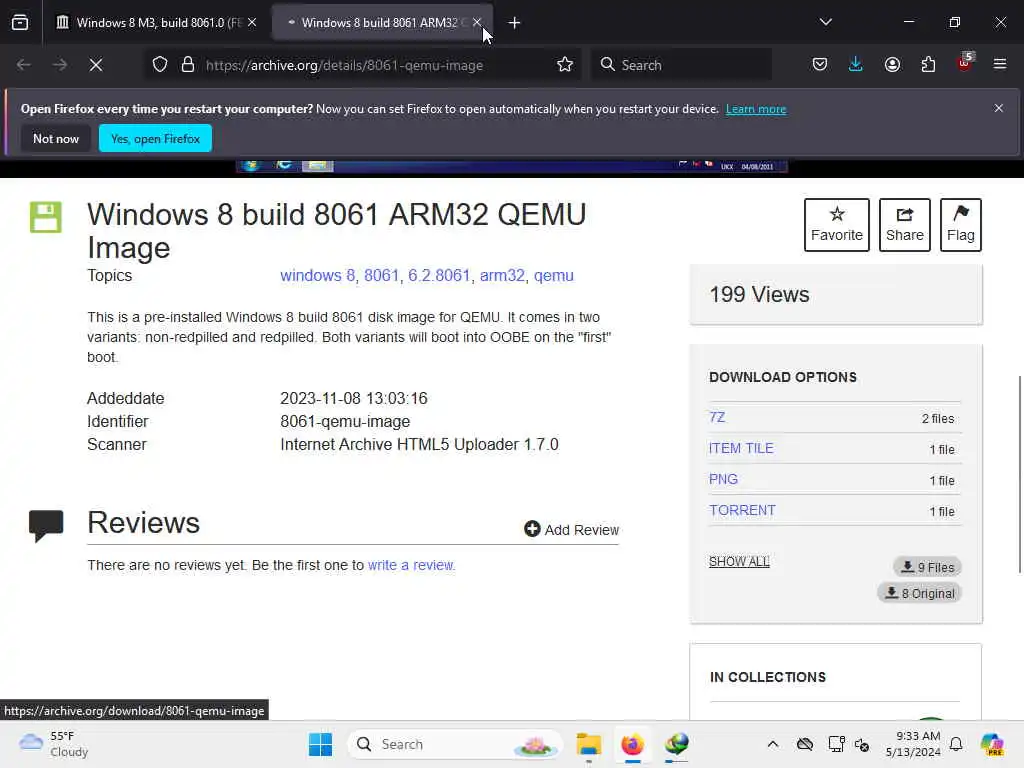Show site security info via the padlock
The image size is (1024, 768).
click(x=188, y=65)
